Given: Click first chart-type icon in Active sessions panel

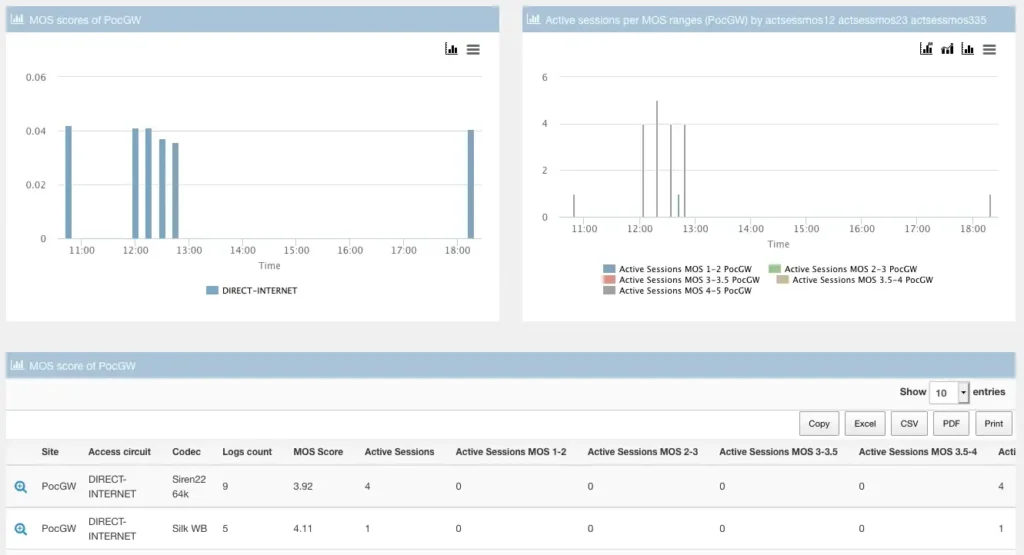Looking at the screenshot, I should [x=926, y=49].
